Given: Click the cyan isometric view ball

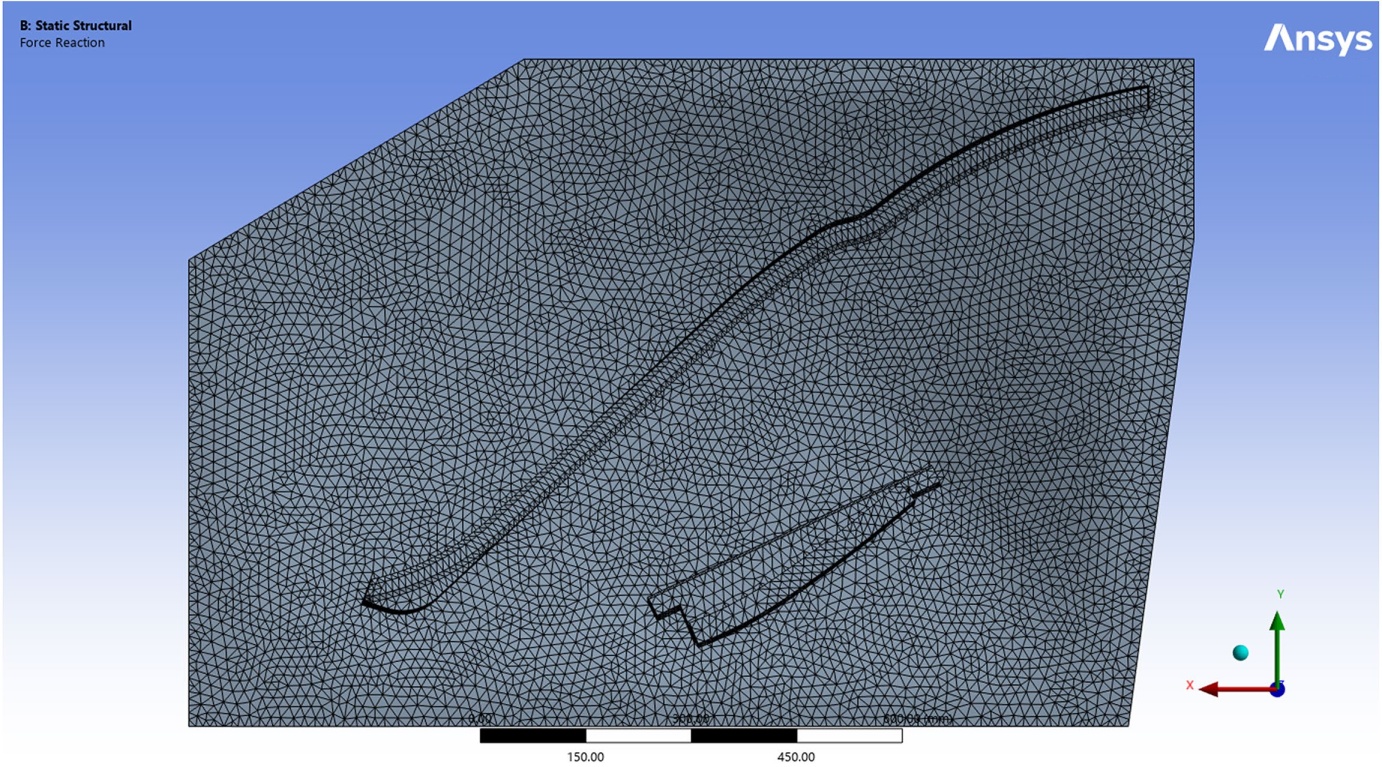Looking at the screenshot, I should point(1241,653).
